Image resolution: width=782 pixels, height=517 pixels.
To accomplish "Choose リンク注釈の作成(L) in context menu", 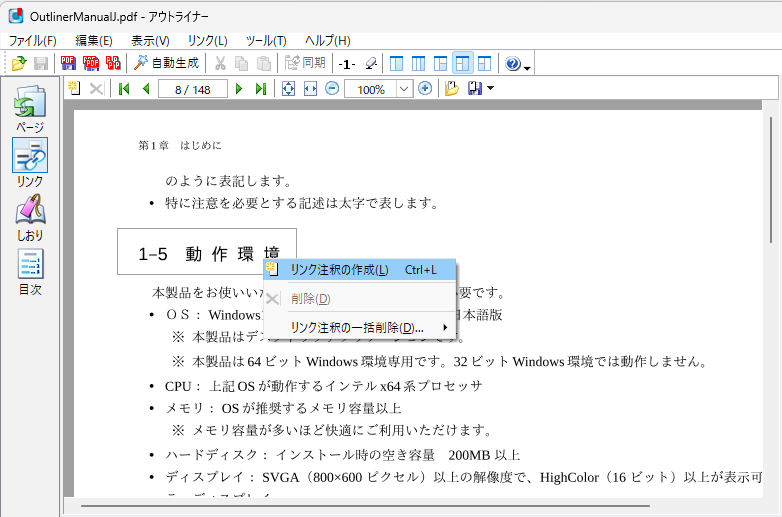I will coord(360,270).
